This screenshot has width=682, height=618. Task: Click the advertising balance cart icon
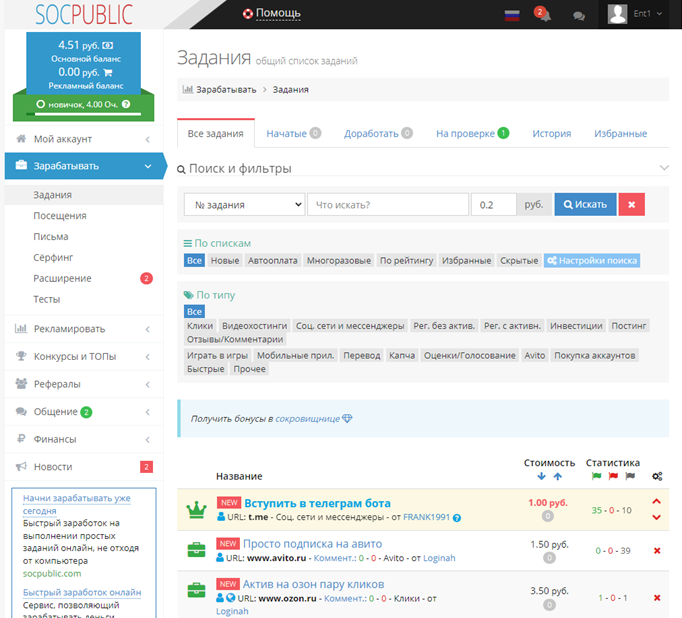click(108, 73)
